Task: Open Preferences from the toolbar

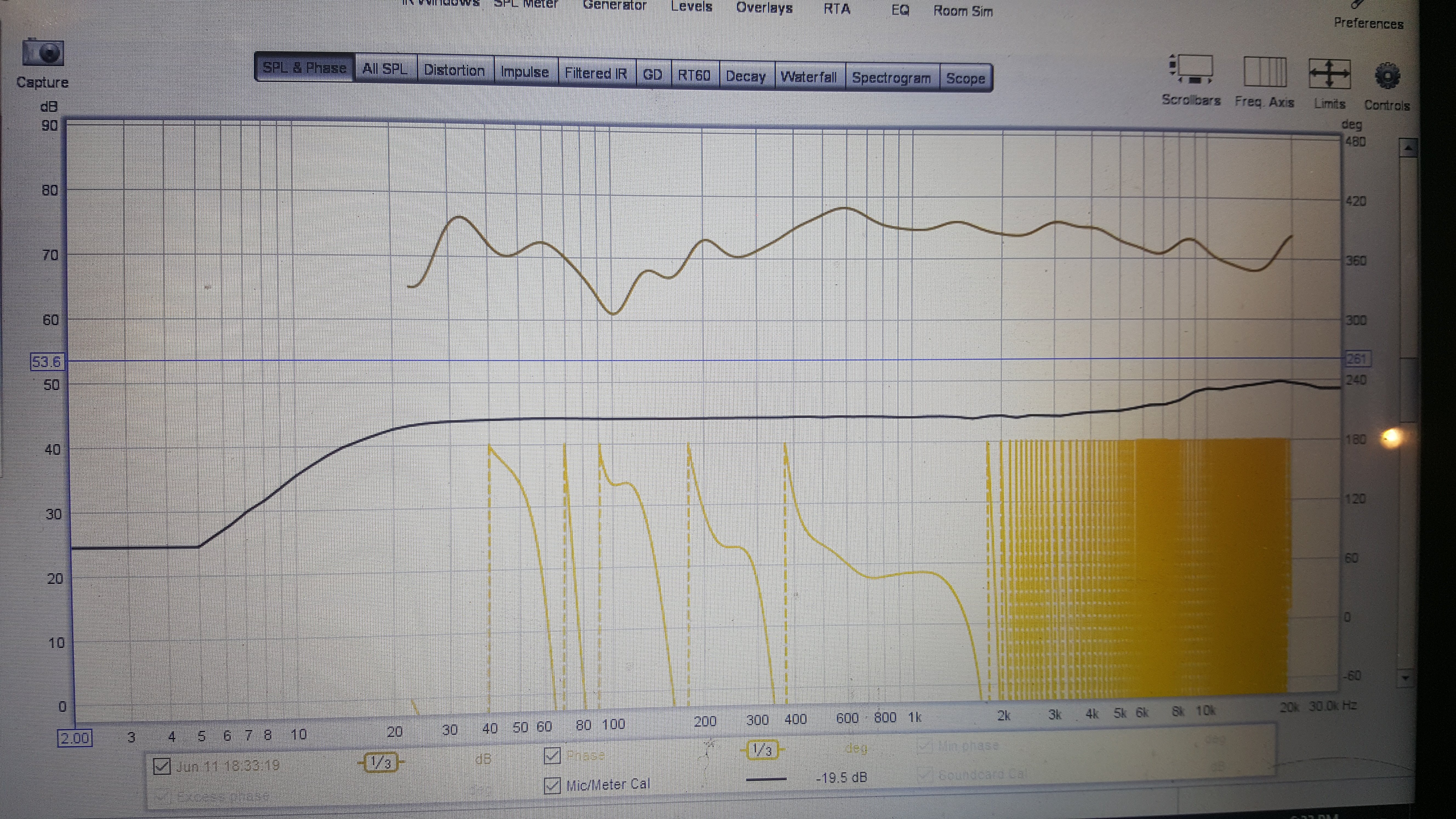Action: 1368,23
